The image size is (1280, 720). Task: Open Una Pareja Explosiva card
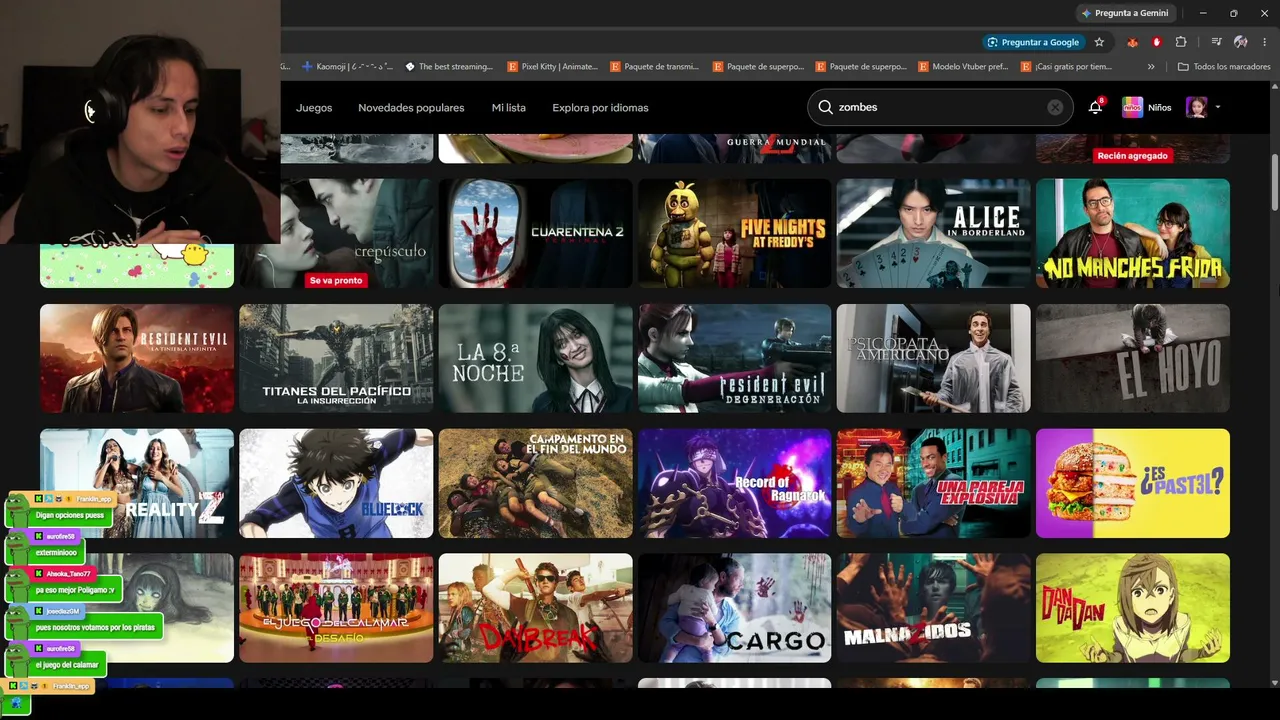click(933, 483)
